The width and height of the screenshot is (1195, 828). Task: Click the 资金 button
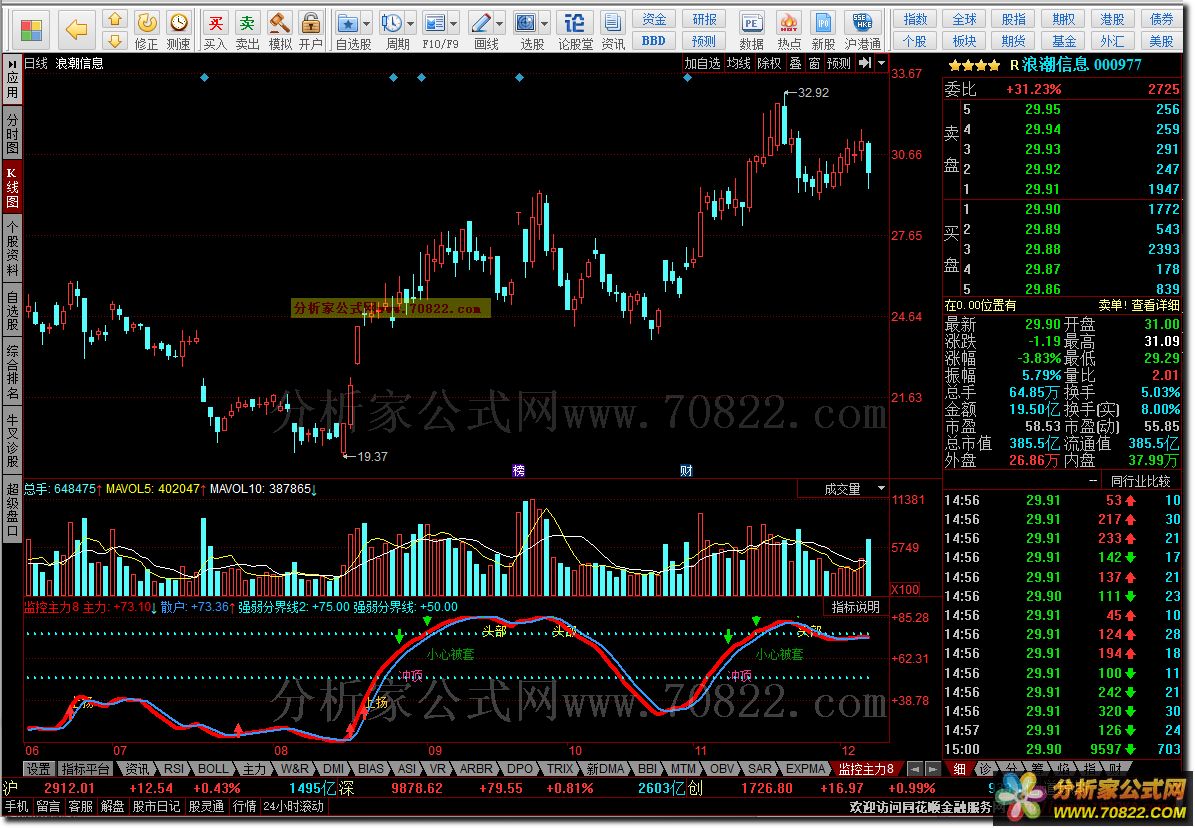coord(654,20)
